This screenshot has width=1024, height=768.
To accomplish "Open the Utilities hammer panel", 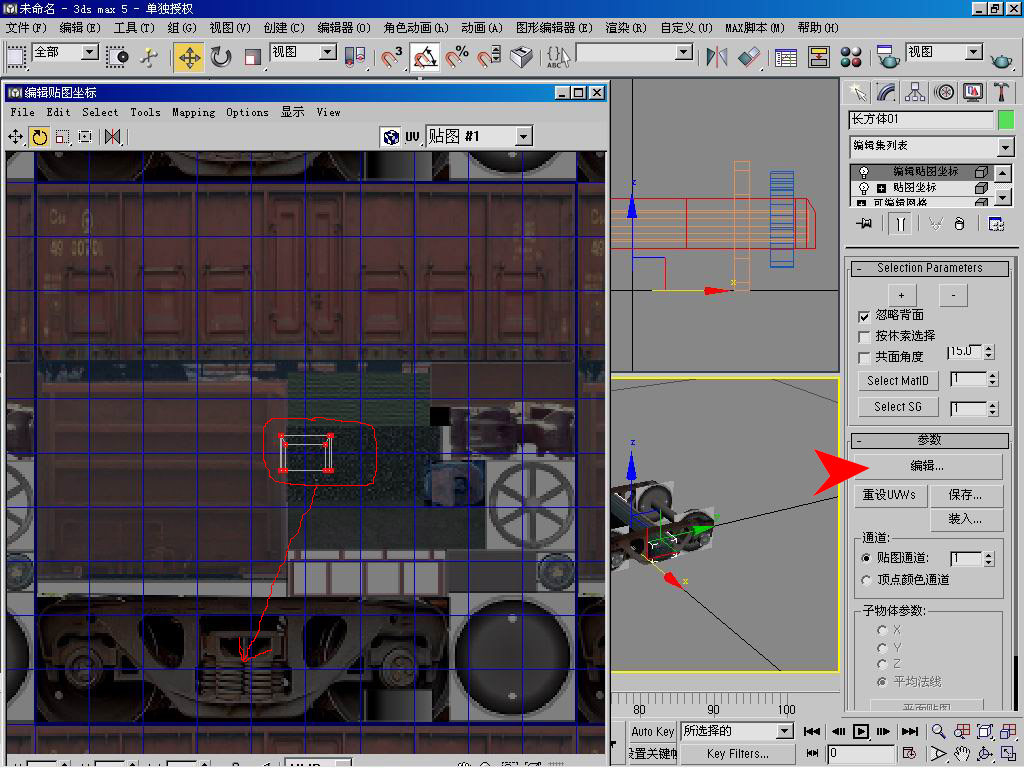I will [x=1001, y=92].
